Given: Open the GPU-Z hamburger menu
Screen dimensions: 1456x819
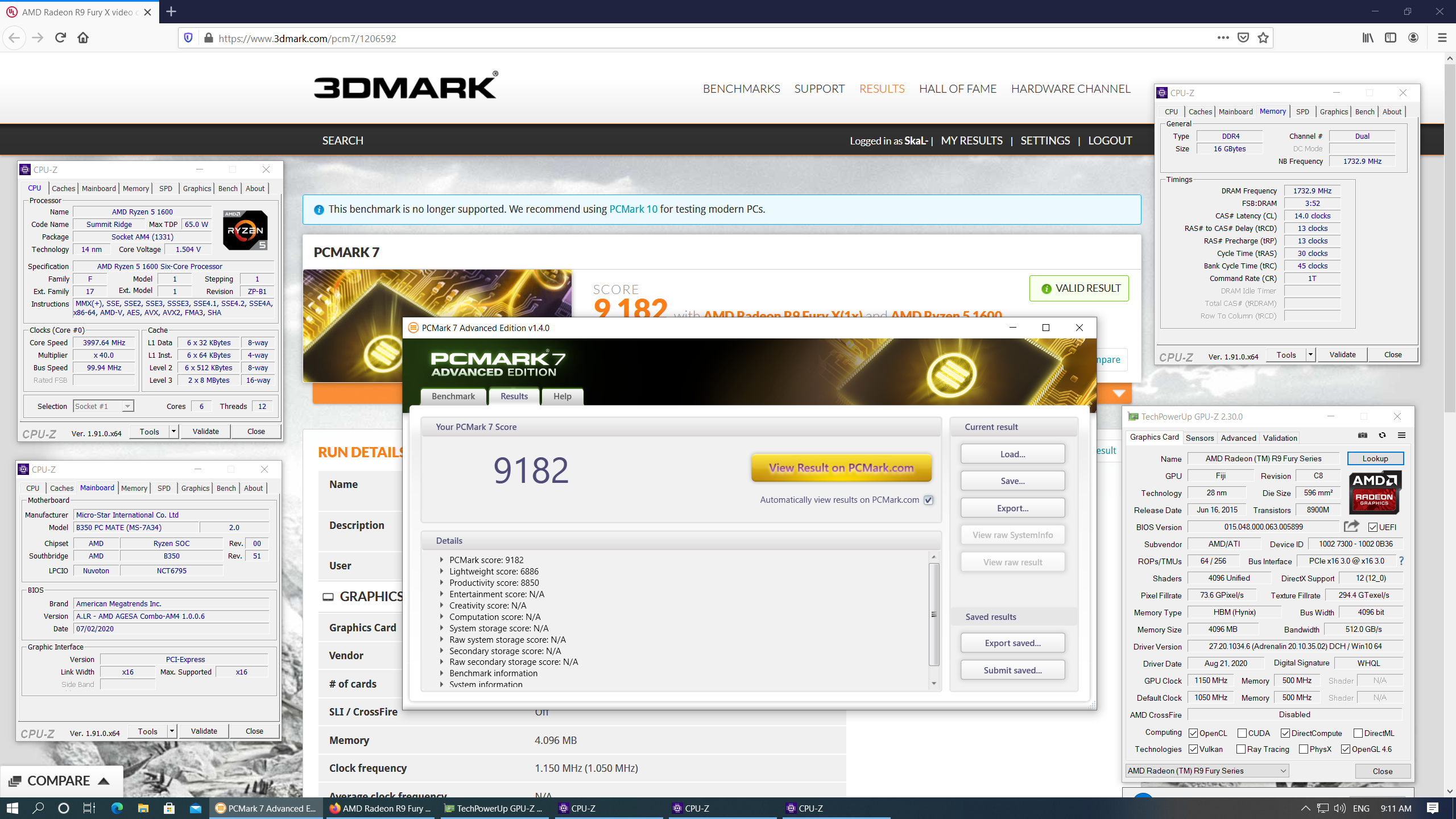Looking at the screenshot, I should pos(1401,436).
